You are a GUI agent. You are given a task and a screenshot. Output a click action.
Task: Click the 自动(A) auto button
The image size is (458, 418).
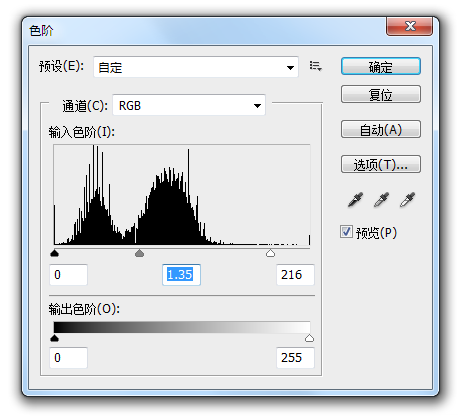381,129
